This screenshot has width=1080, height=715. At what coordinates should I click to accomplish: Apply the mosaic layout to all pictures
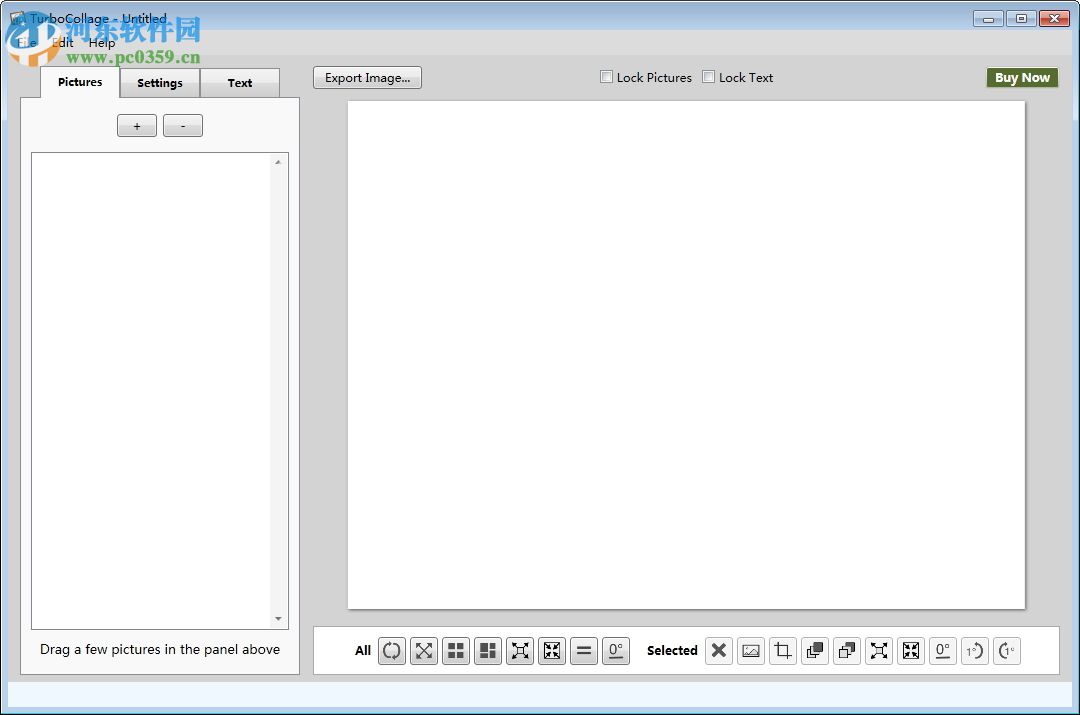click(x=488, y=650)
